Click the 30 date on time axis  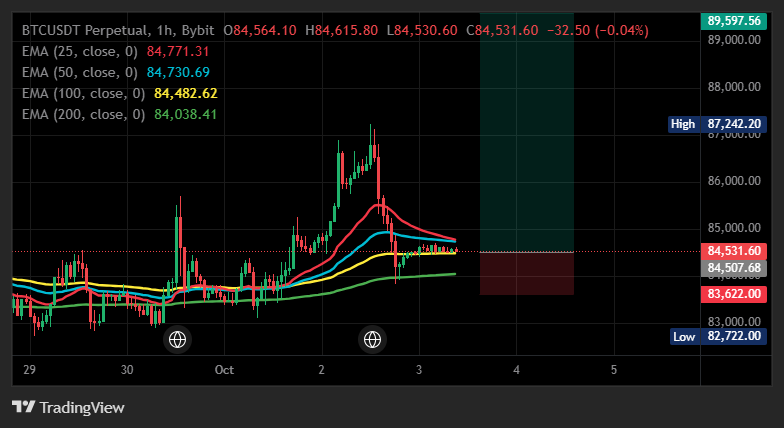click(x=127, y=370)
